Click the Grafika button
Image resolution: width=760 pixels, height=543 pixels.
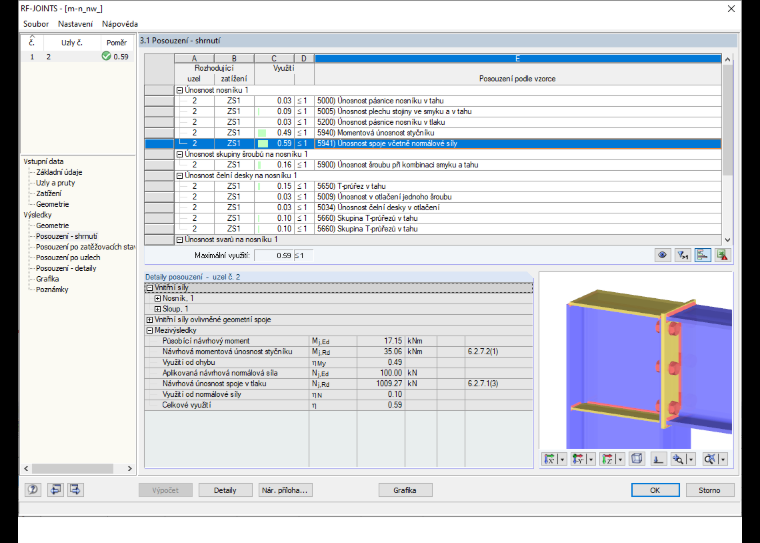pos(405,490)
